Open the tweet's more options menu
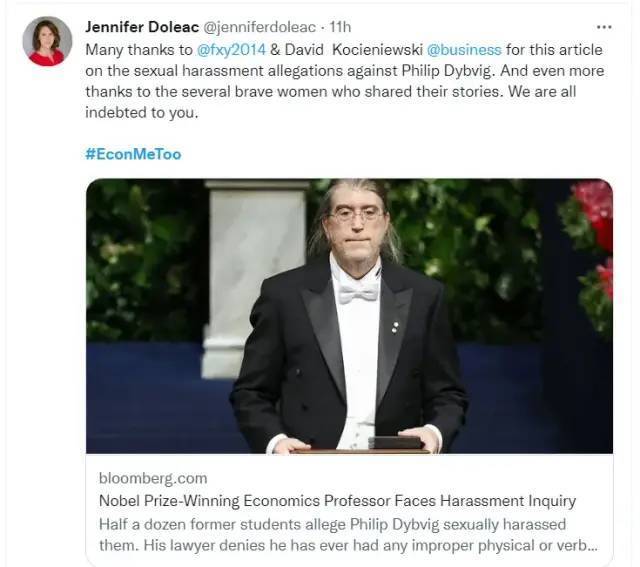640x567 pixels. pyautogui.click(x=603, y=26)
